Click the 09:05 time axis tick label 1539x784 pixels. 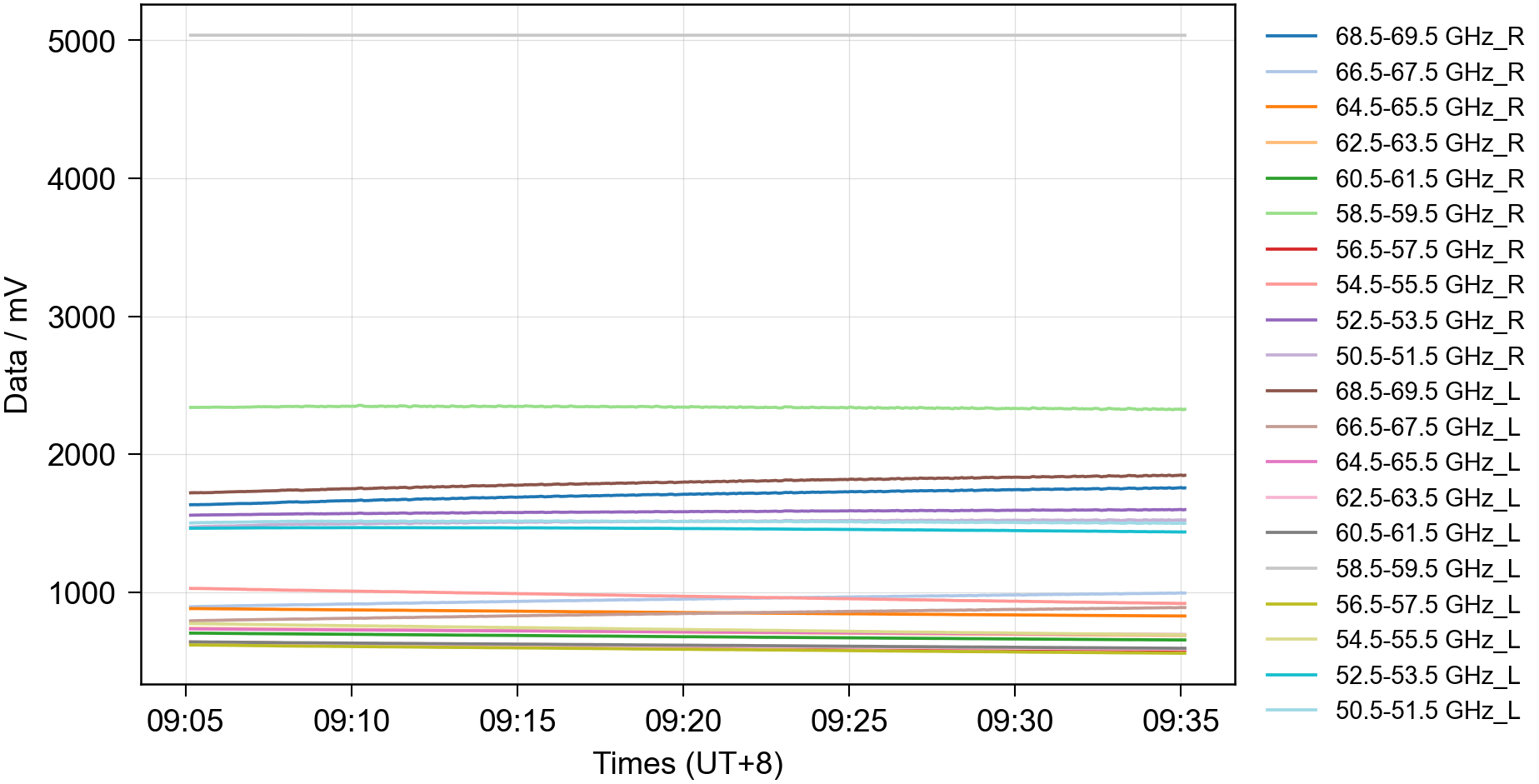(185, 721)
